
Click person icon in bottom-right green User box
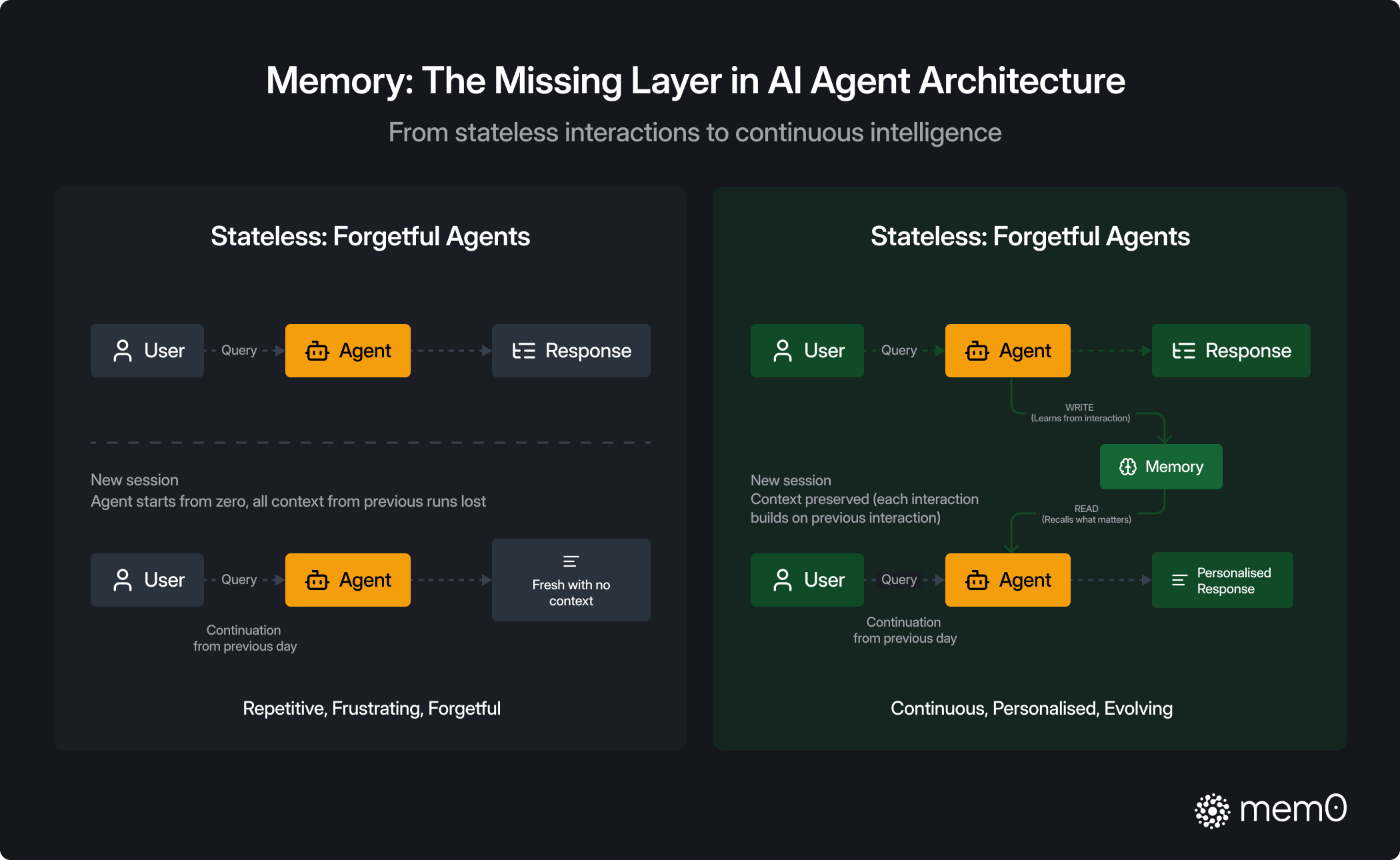point(783,580)
